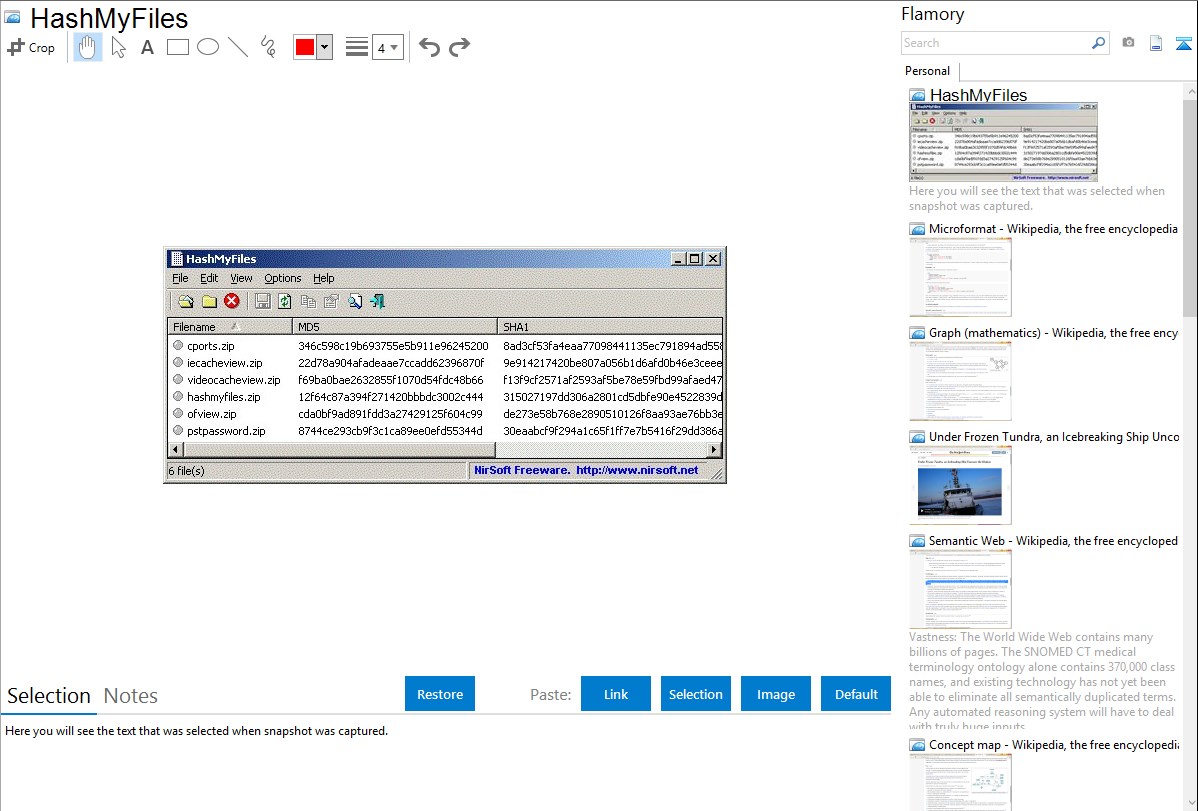The image size is (1198, 811).
Task: Open the Semantic Web snapshot thumbnail
Action: pos(960,589)
